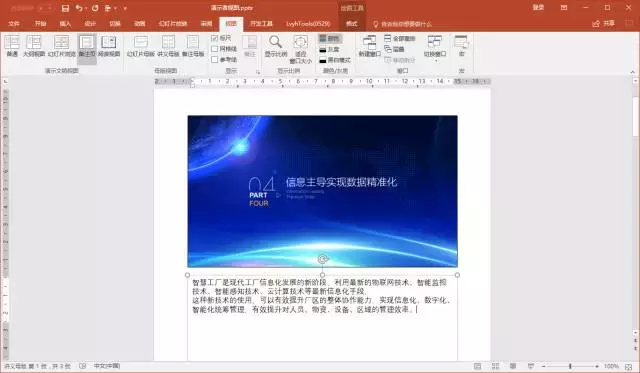Open the Transitions (切换) tab
This screenshot has height=373, width=640.
(x=115, y=24)
